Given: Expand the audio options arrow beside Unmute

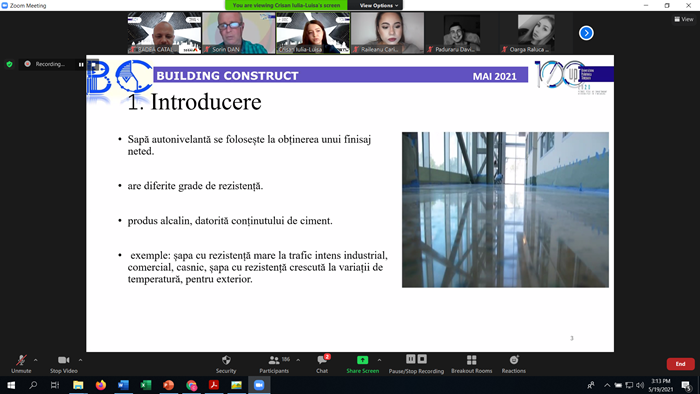Looking at the screenshot, I should (x=36, y=360).
